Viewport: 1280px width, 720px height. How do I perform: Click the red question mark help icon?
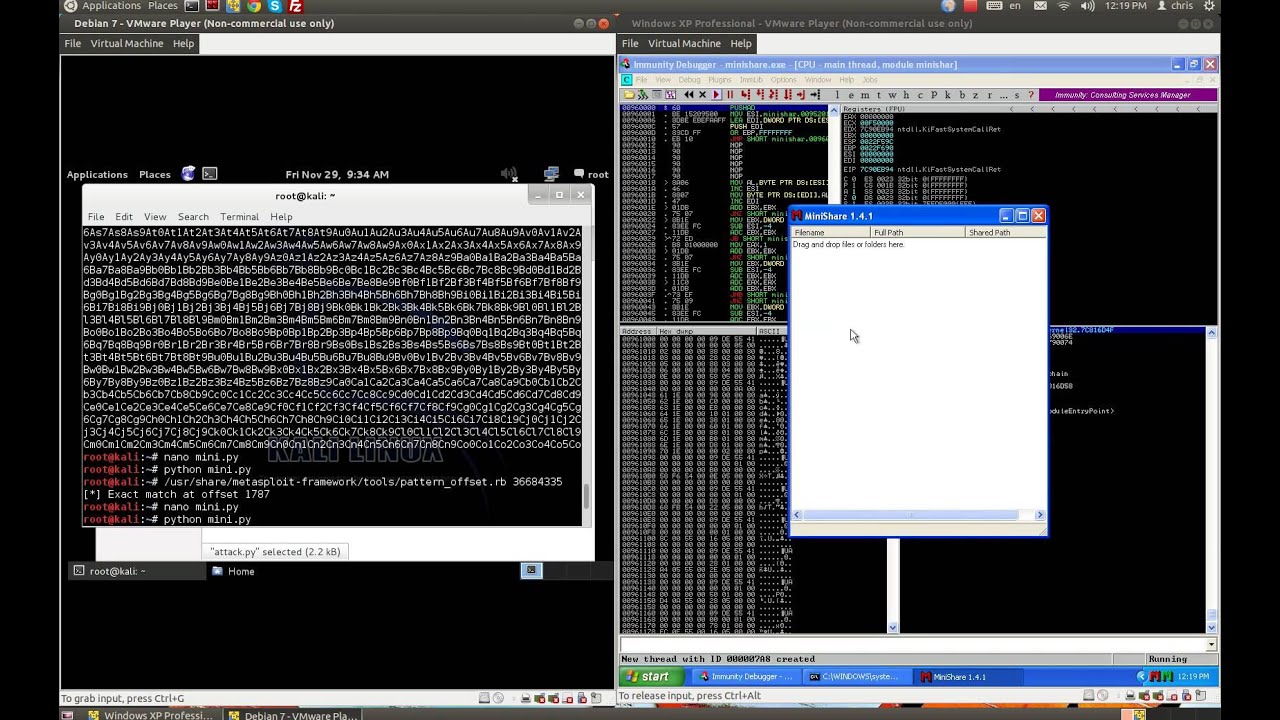pyautogui.click(x=1030, y=95)
